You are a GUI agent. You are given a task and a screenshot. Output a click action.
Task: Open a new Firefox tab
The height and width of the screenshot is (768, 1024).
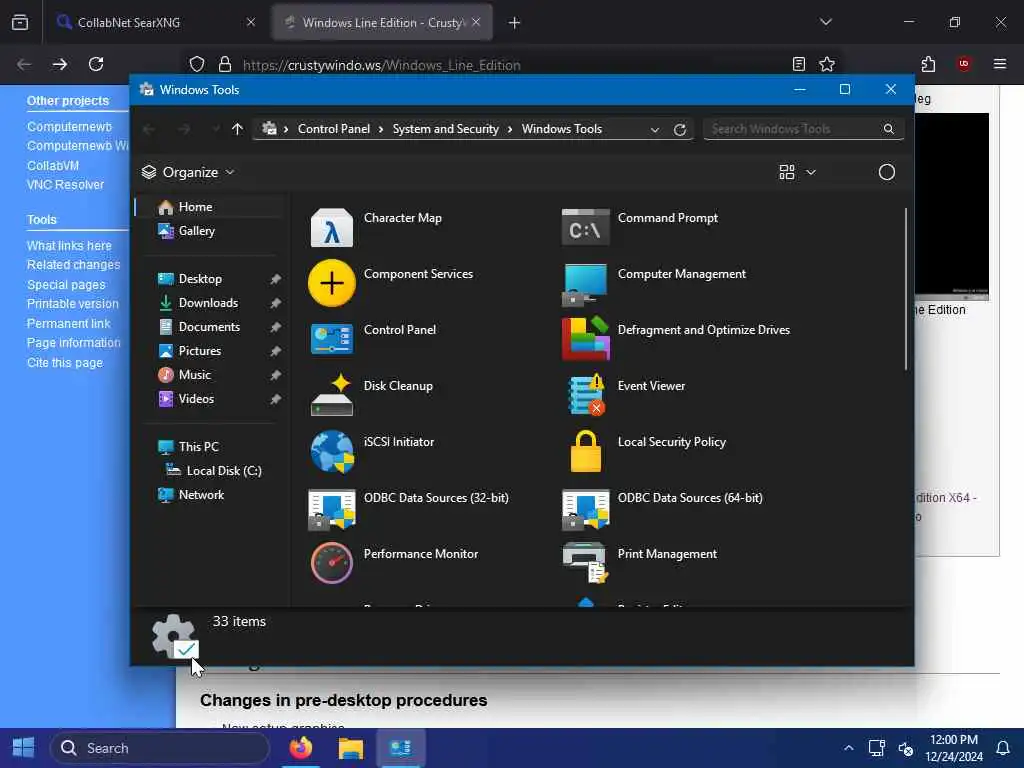[514, 23]
